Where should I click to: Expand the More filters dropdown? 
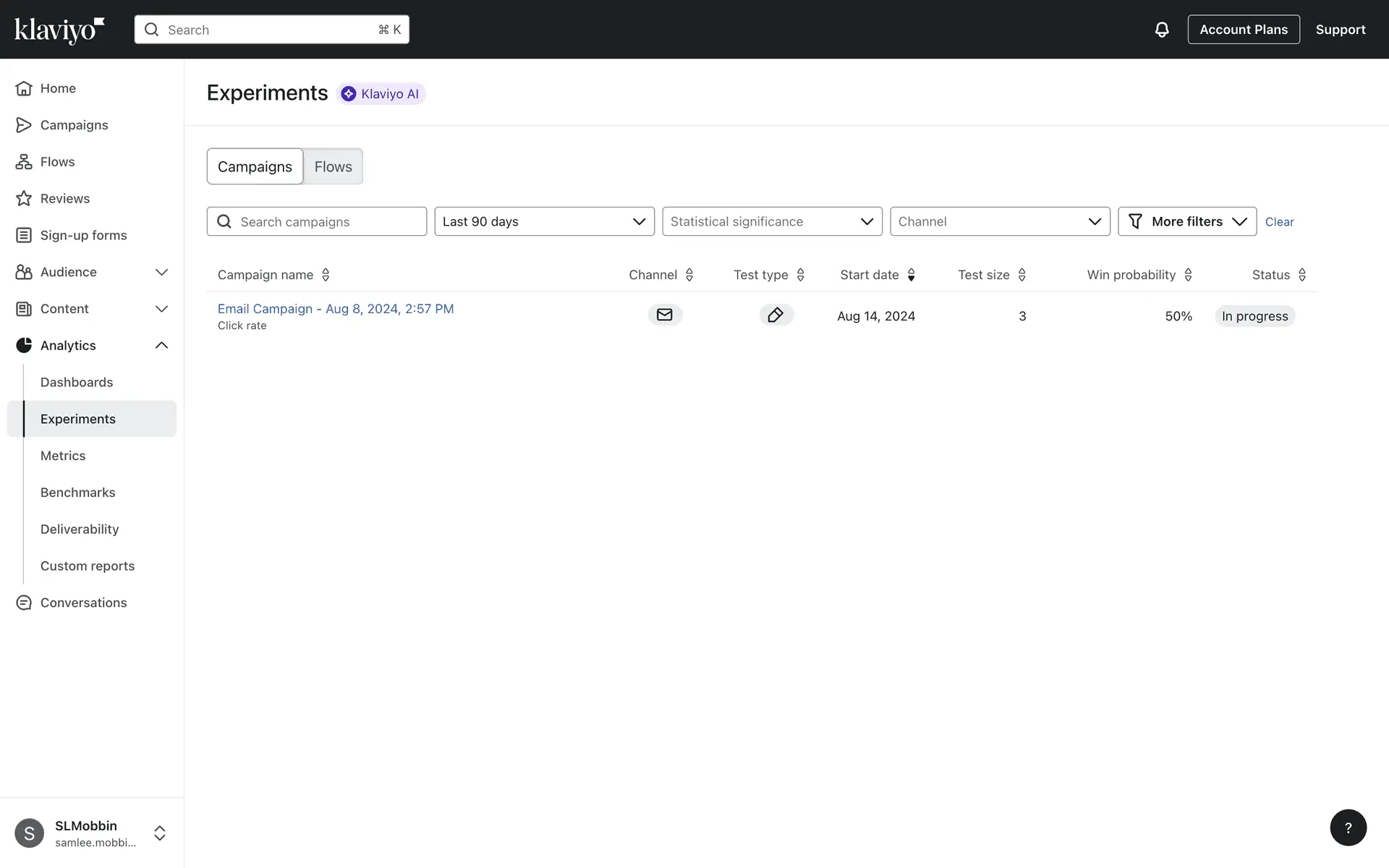(1186, 221)
